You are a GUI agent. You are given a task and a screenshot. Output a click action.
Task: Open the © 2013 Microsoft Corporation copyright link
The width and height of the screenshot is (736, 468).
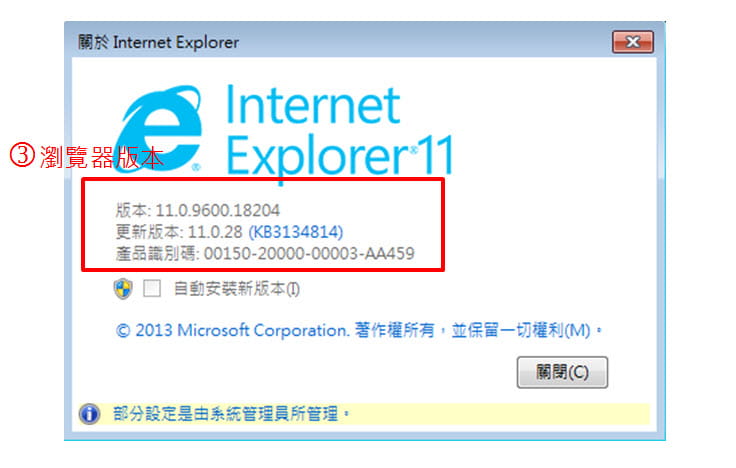(x=359, y=330)
